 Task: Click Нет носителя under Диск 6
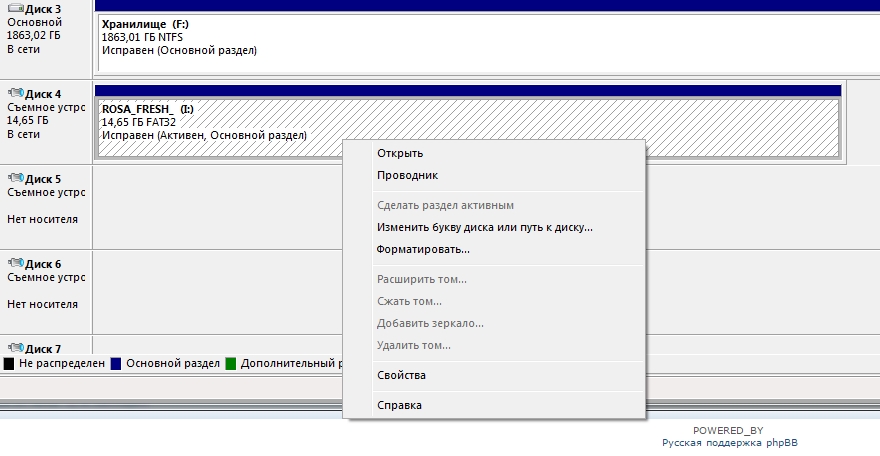(x=42, y=304)
